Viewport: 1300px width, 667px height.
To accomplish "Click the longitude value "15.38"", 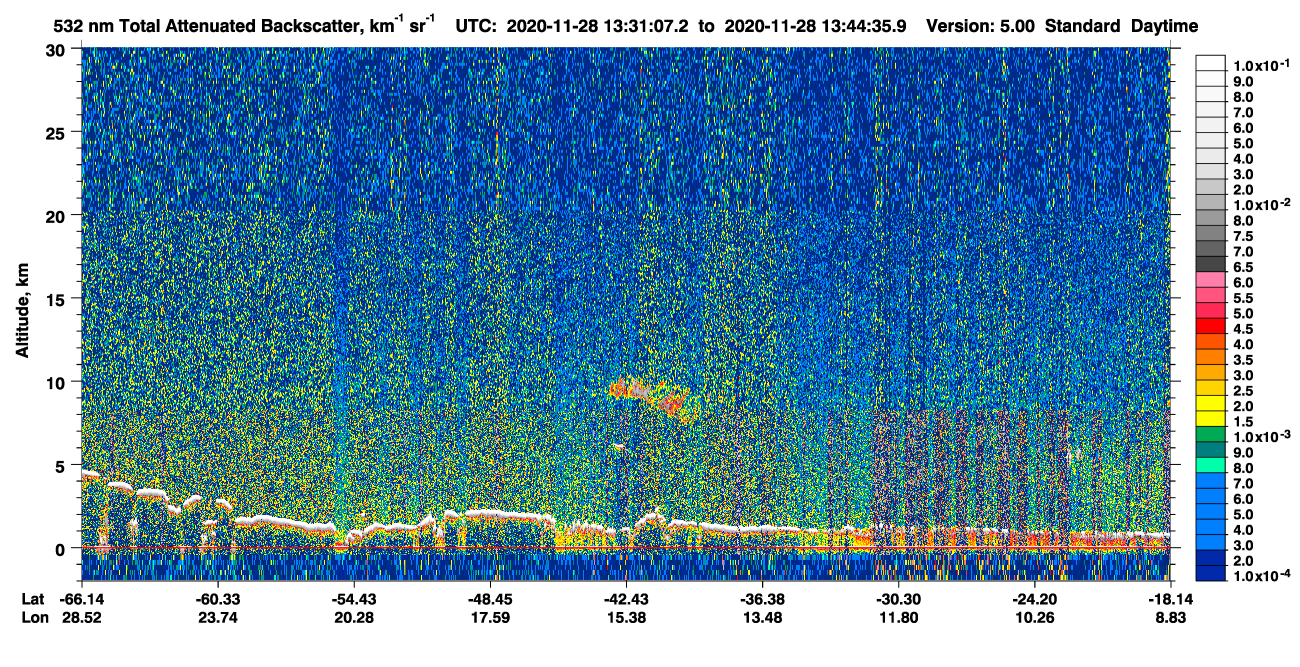I will [625, 617].
